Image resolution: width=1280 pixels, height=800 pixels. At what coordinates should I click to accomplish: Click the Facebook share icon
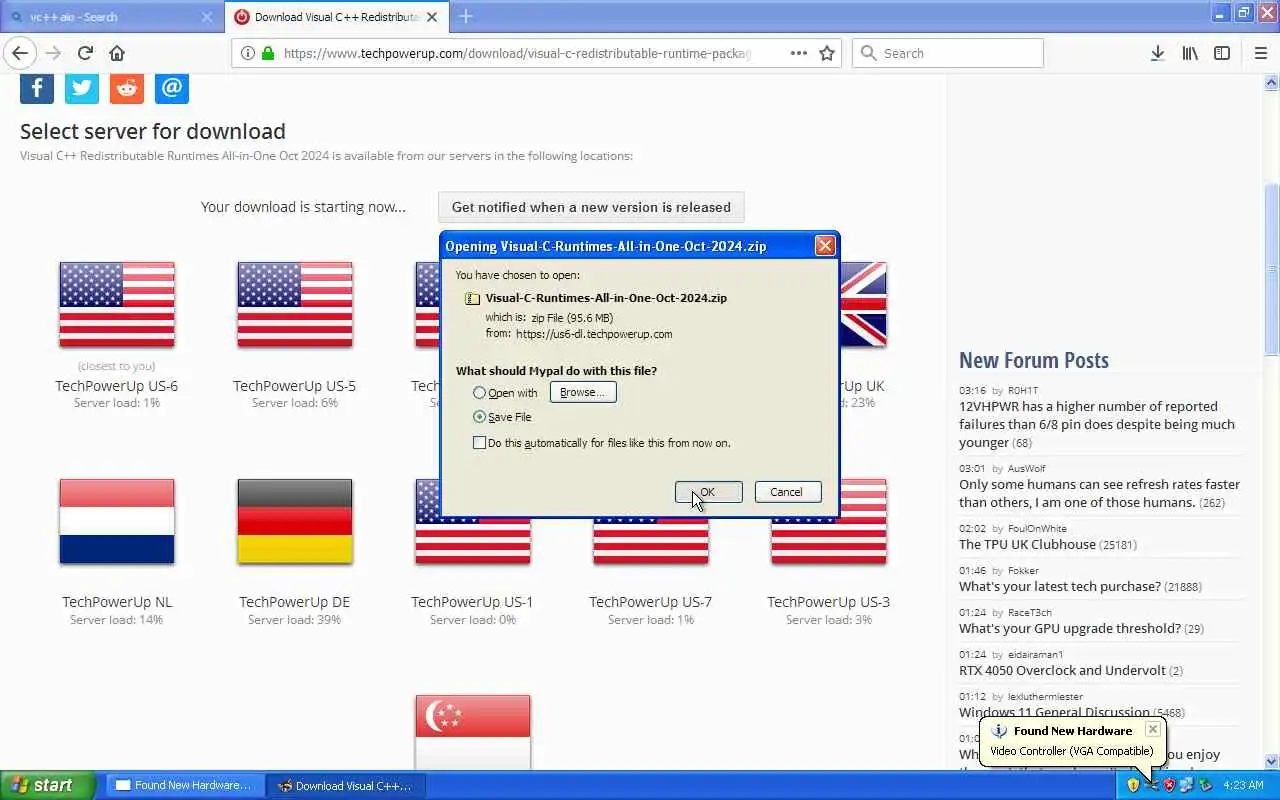37,88
